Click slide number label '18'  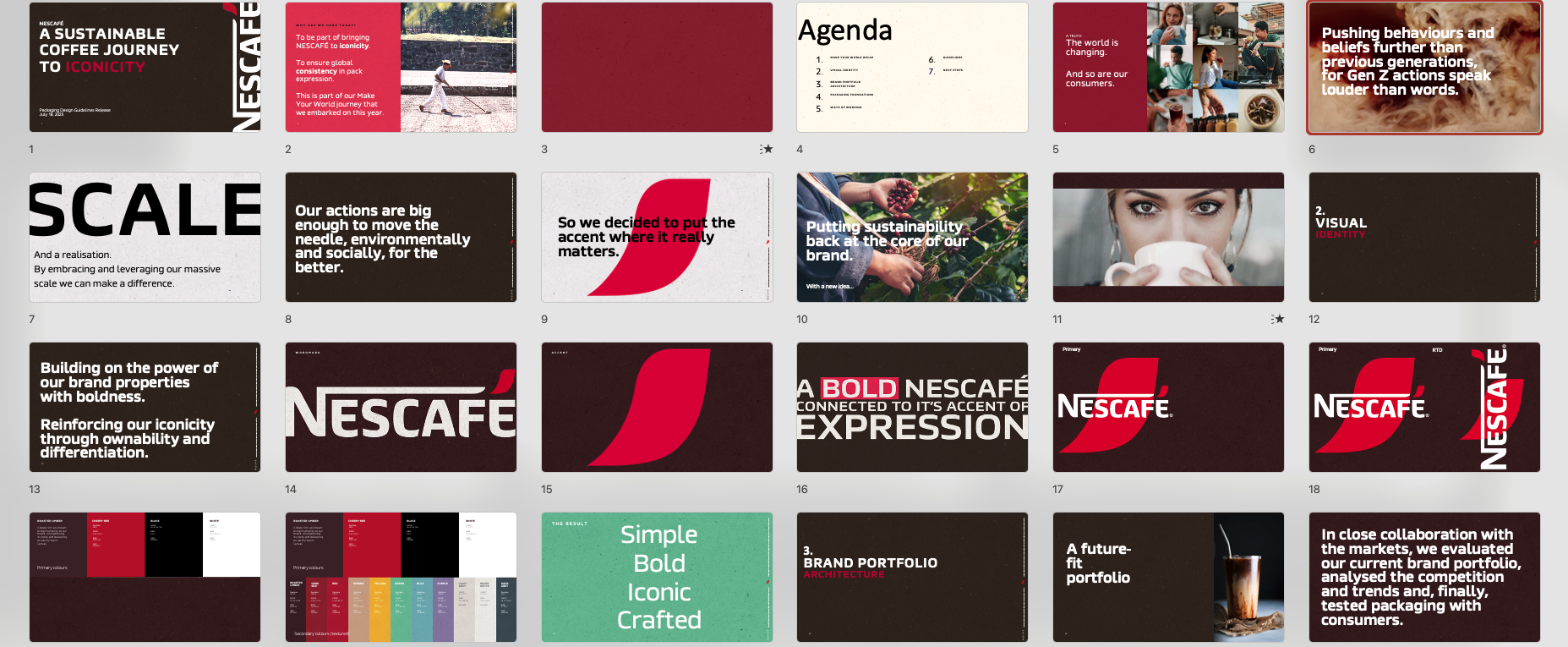point(1314,489)
